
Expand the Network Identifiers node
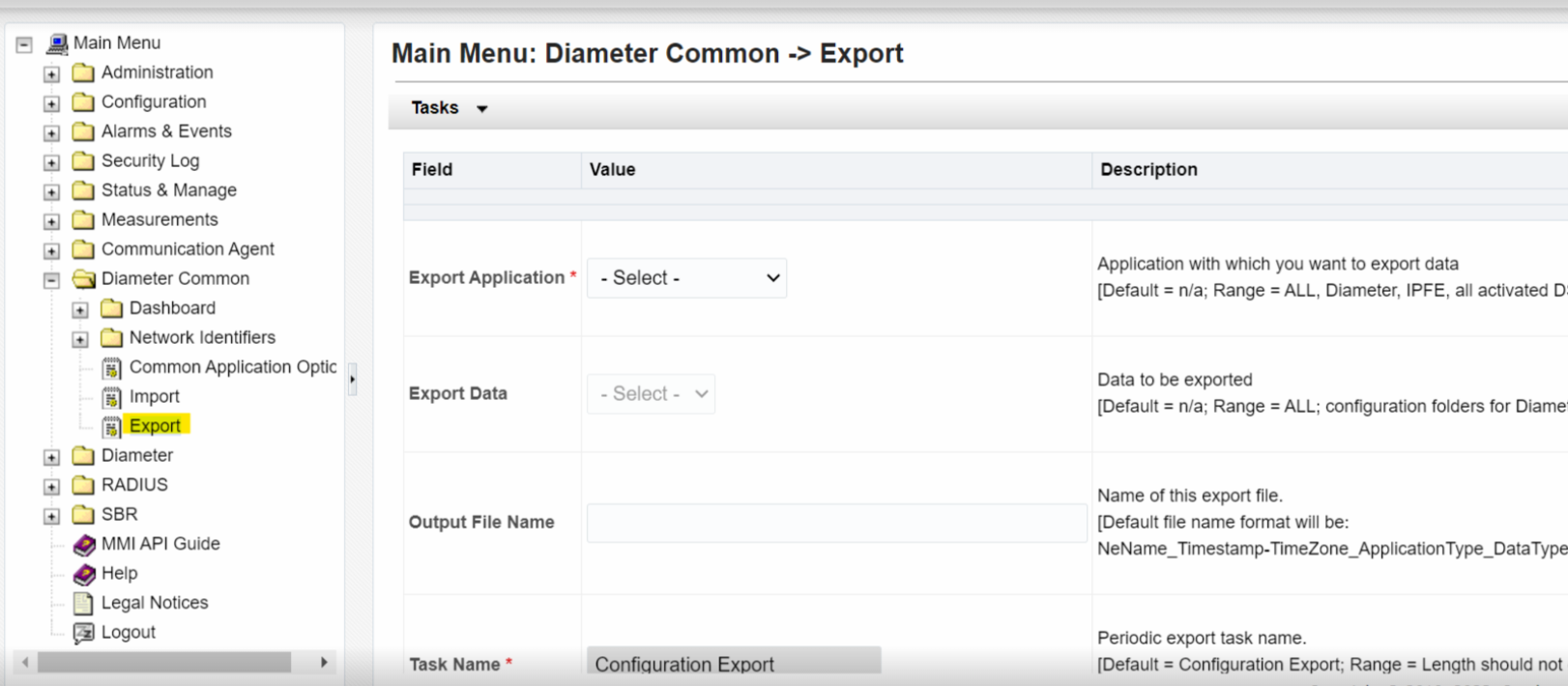tap(80, 339)
